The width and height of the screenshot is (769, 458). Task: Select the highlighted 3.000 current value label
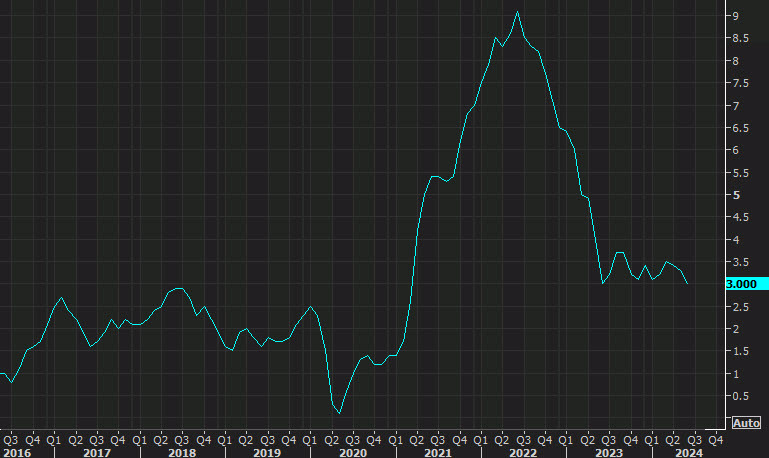(x=741, y=284)
